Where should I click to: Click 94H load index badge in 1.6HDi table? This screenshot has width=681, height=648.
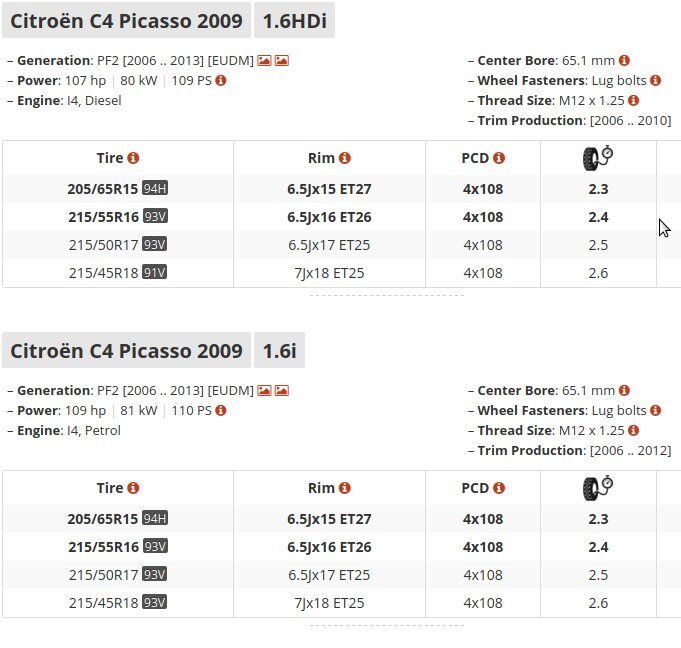155,189
